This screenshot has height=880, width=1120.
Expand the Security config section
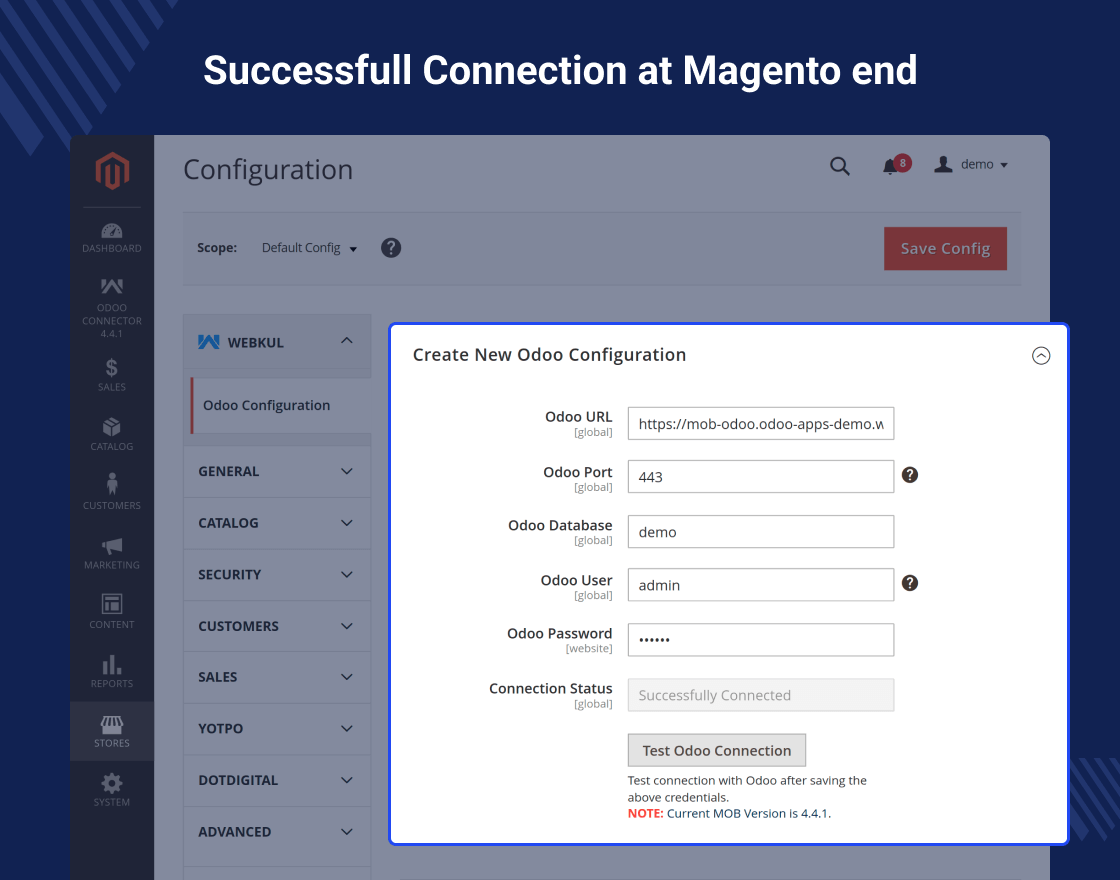point(277,574)
